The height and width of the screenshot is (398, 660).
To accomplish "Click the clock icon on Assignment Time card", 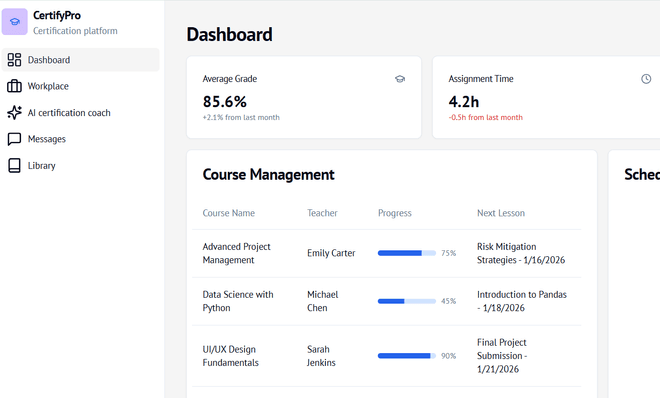I will click(x=646, y=79).
